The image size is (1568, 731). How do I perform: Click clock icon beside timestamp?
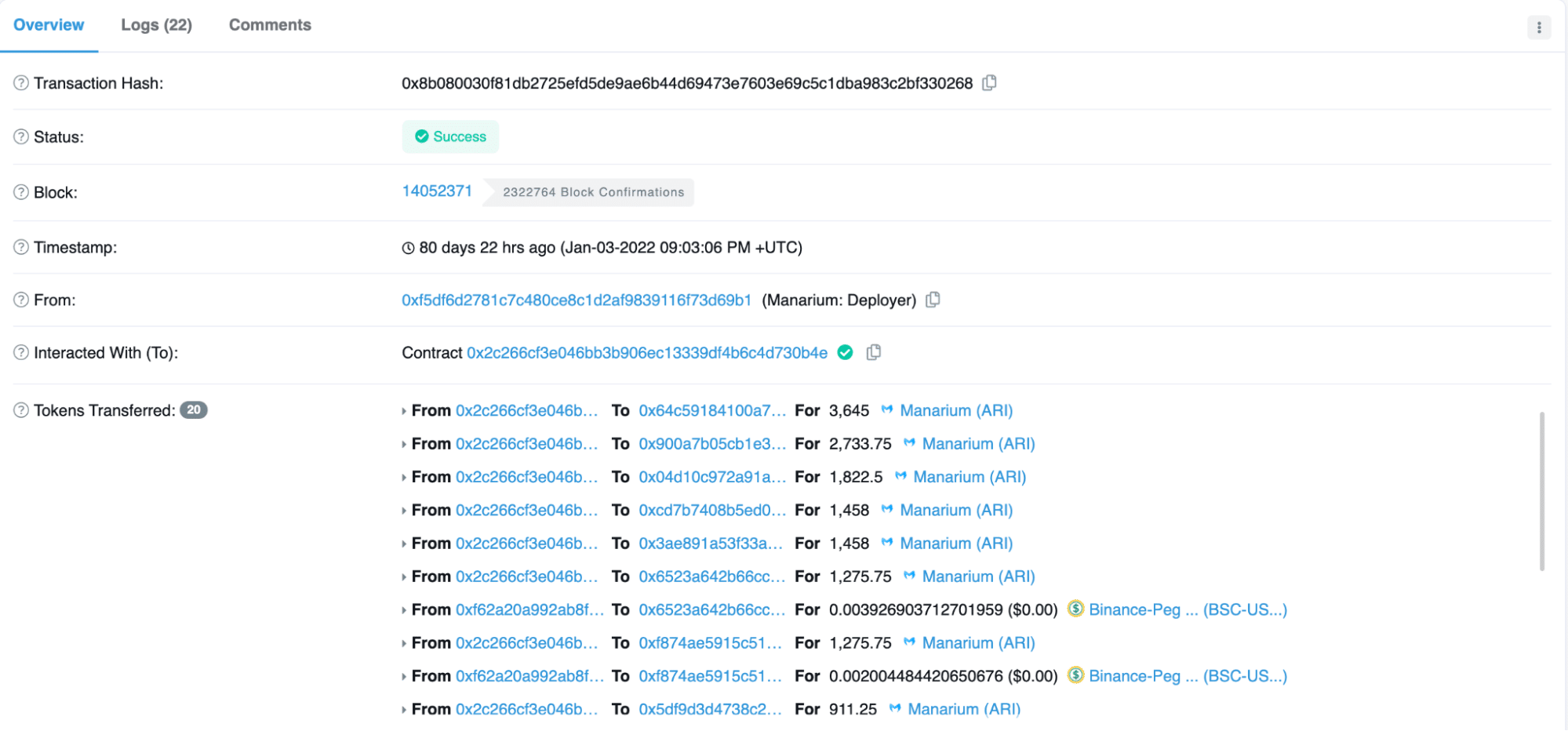click(x=408, y=248)
